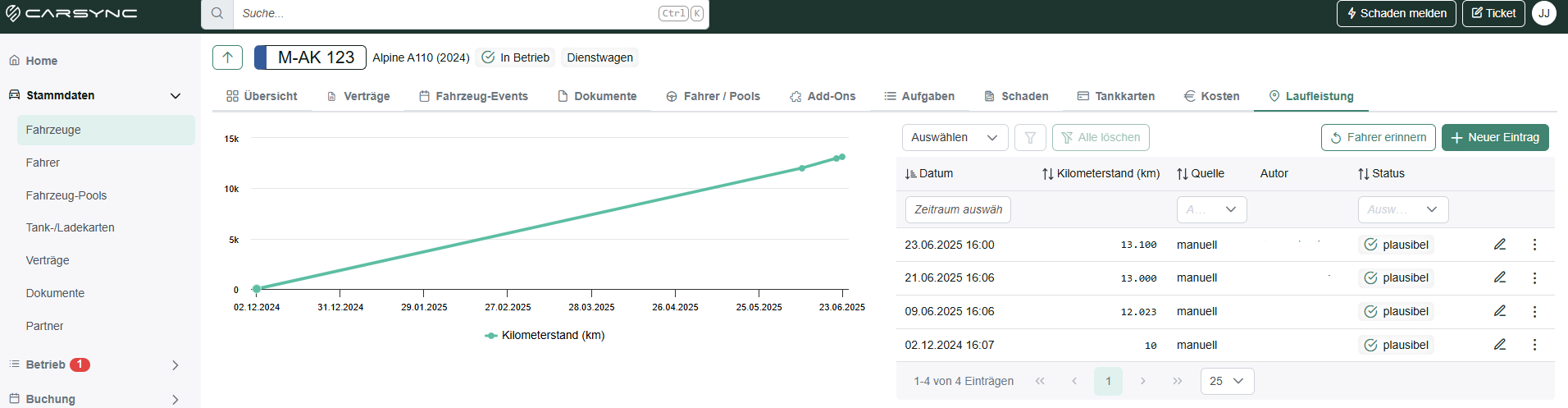Click pencil icon for 02.12.2024 entry
Image resolution: width=1568 pixels, height=408 pixels.
[x=1500, y=345]
